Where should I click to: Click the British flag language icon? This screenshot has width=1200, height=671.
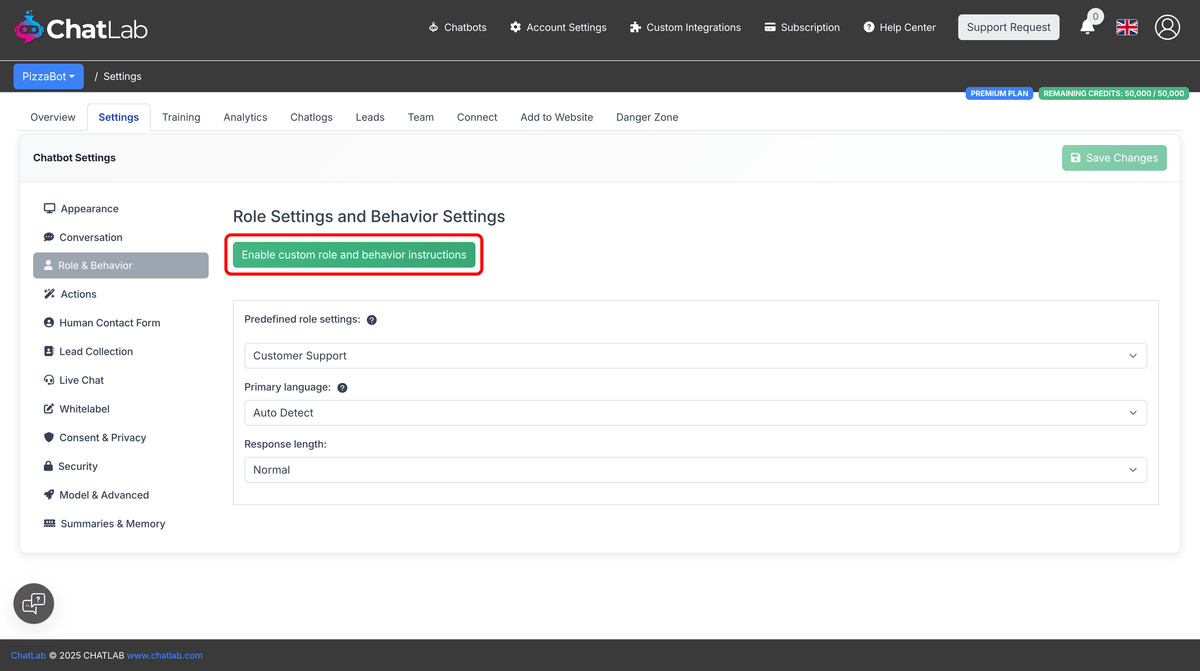[1127, 27]
